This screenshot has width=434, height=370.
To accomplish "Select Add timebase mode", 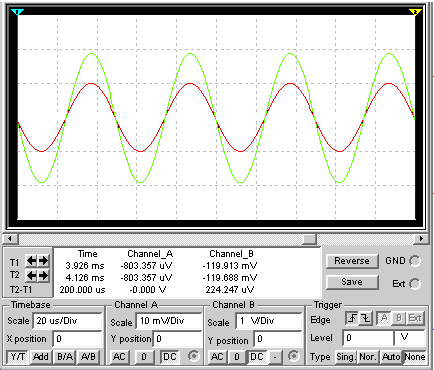I will (x=41, y=357).
